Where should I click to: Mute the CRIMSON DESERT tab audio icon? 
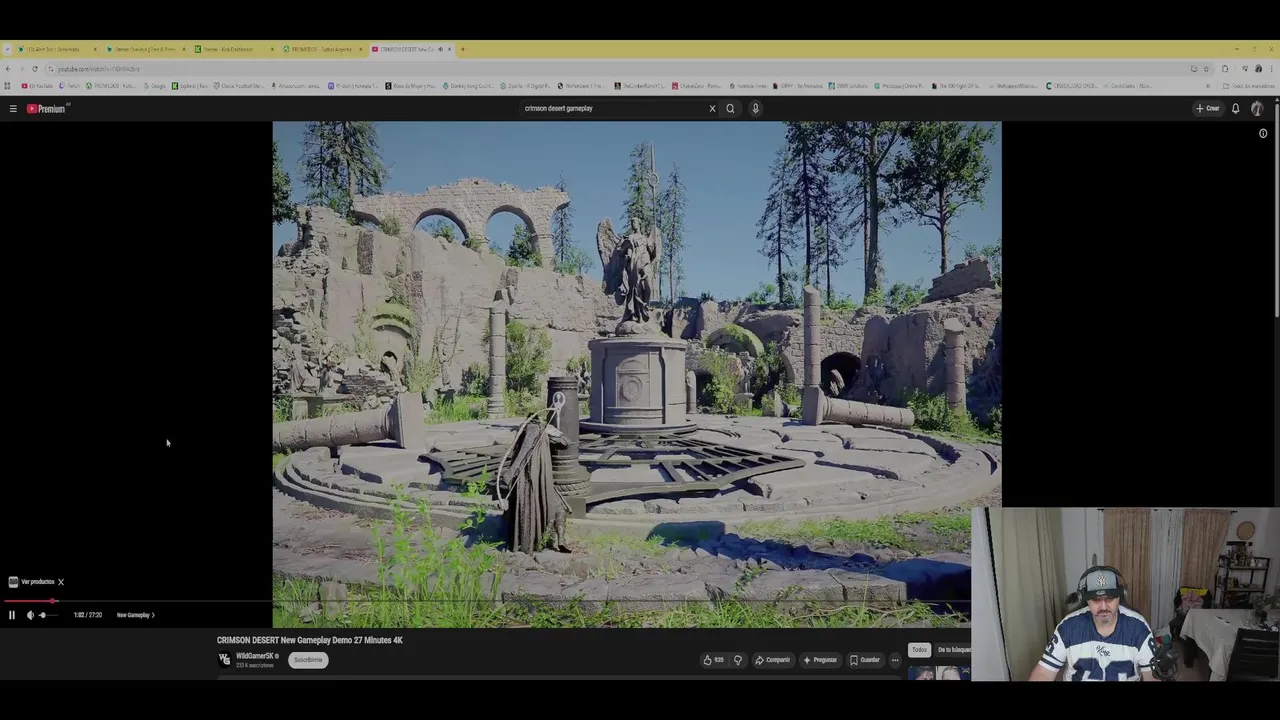click(440, 49)
